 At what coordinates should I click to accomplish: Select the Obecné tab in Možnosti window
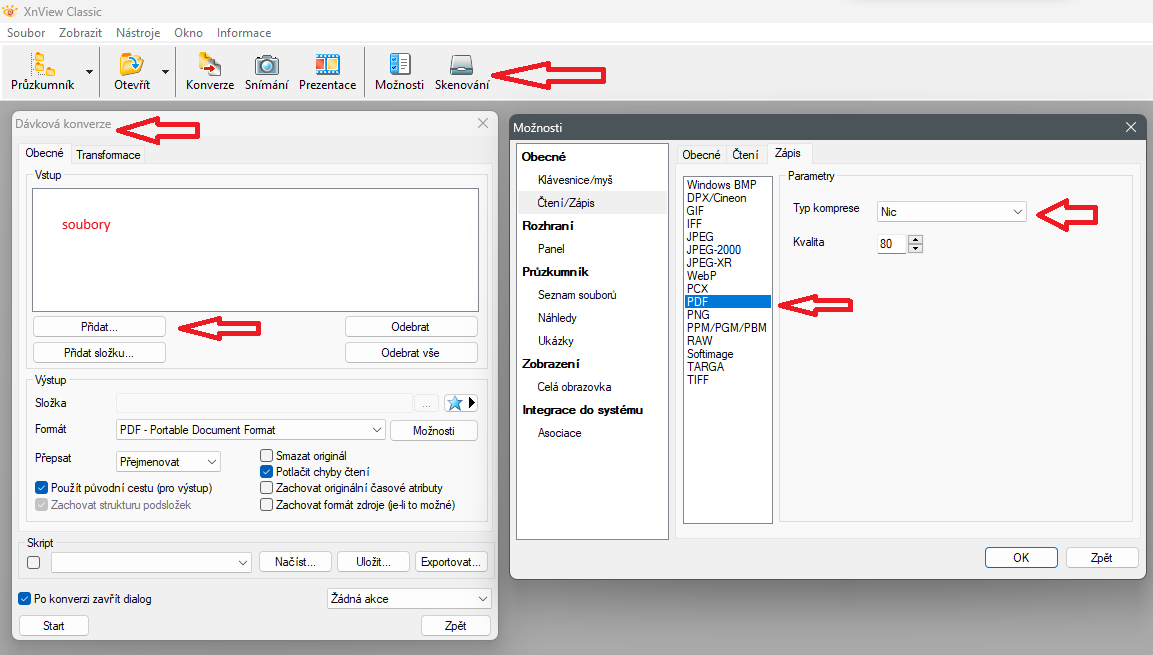point(701,154)
